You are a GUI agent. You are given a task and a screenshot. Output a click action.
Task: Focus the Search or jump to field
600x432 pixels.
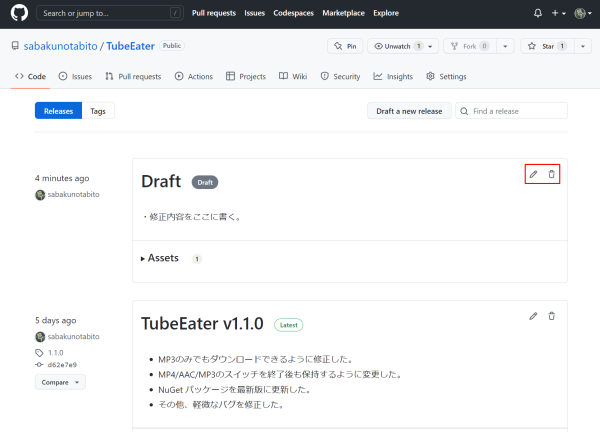coord(110,13)
